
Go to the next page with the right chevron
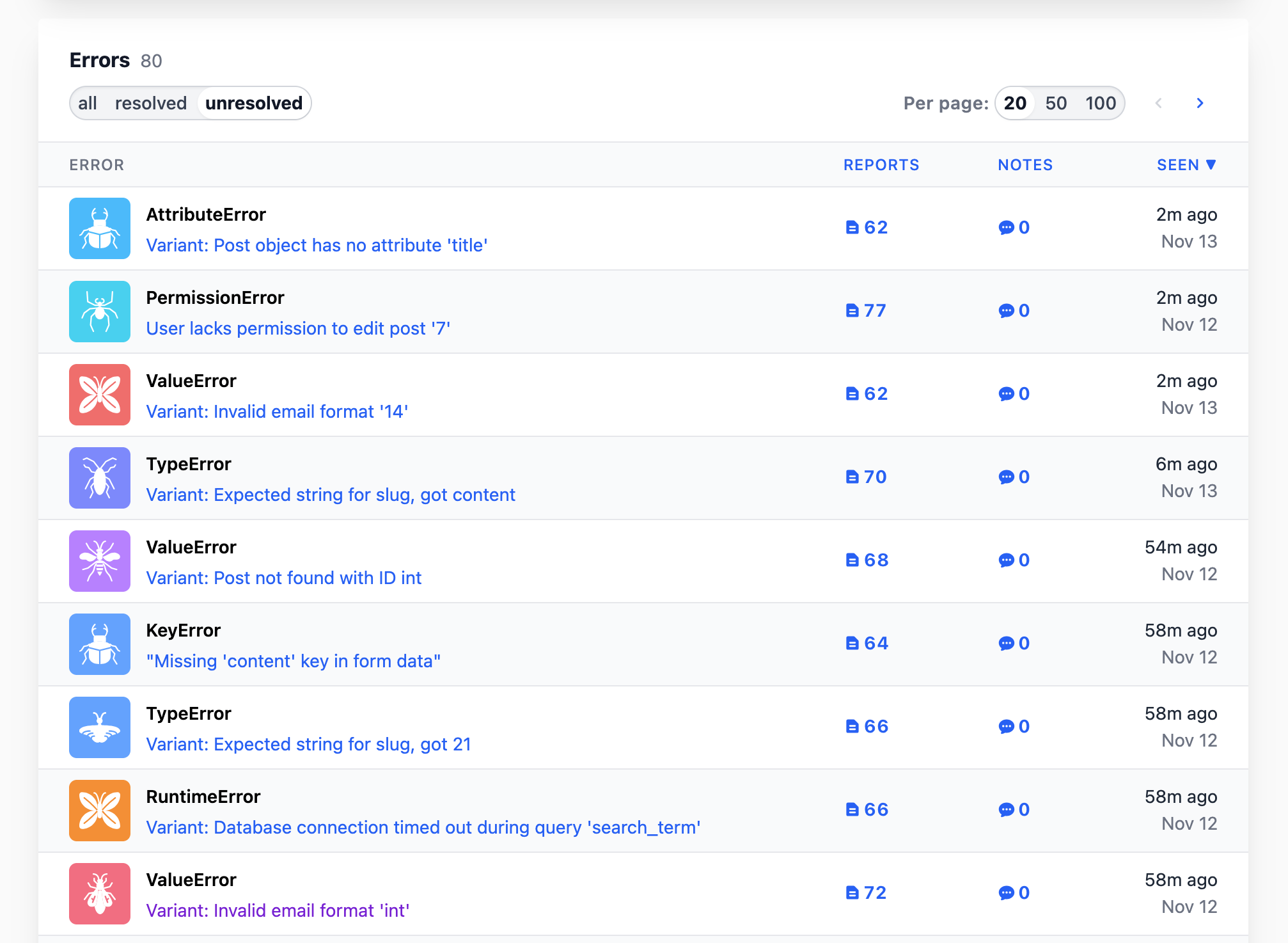click(x=1200, y=103)
